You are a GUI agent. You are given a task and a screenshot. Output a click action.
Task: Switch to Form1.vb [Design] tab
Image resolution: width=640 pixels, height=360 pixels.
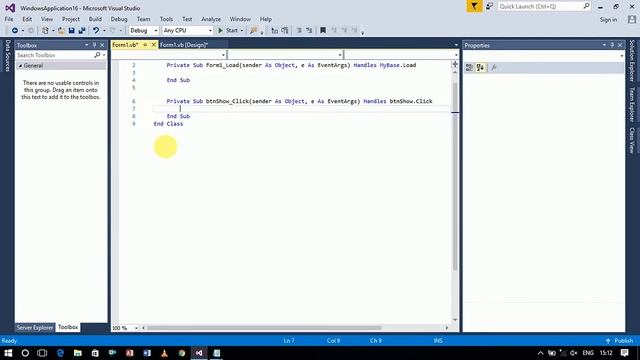184,45
